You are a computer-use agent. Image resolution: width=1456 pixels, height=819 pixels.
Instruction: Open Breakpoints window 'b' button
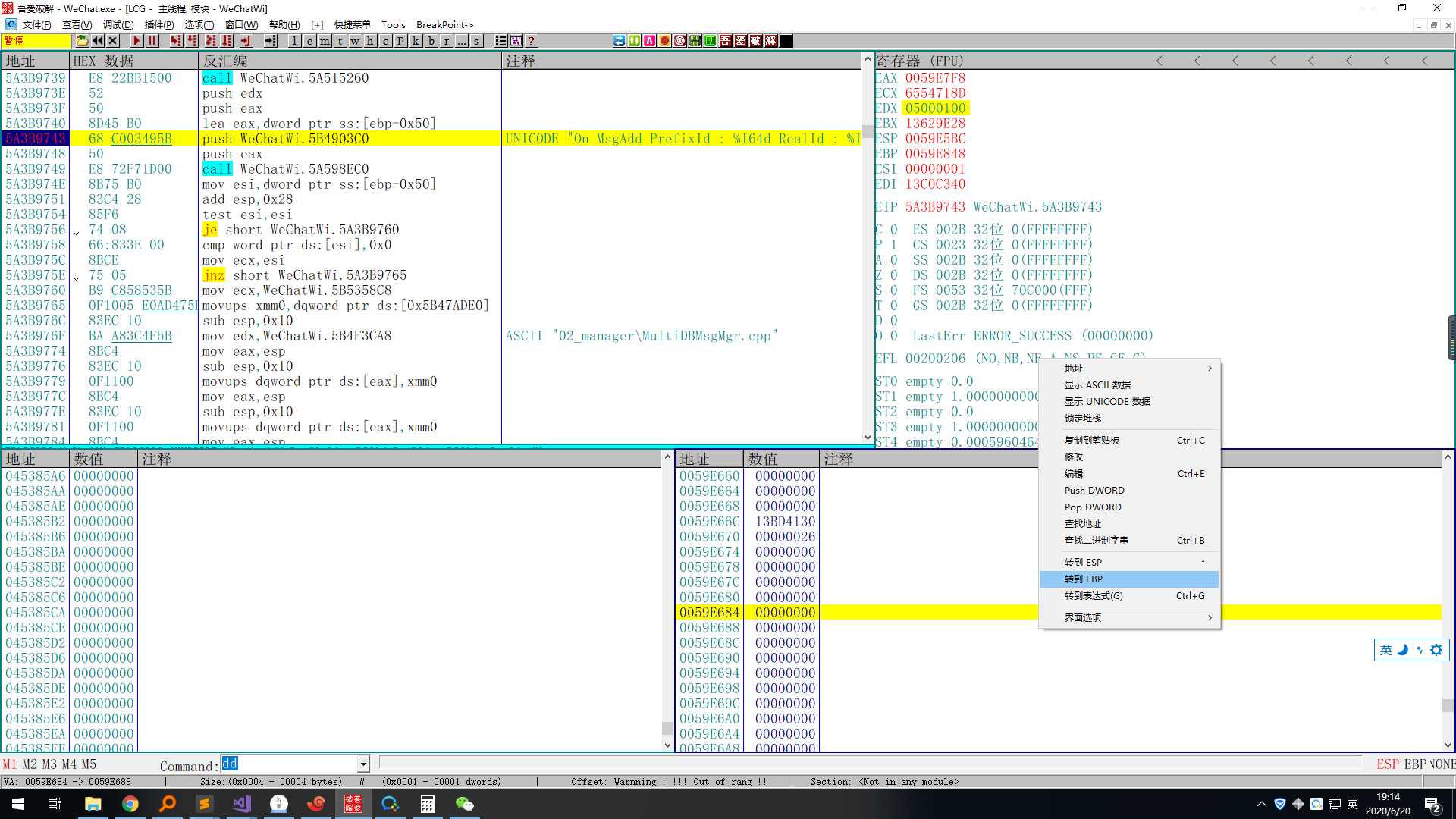tap(431, 41)
